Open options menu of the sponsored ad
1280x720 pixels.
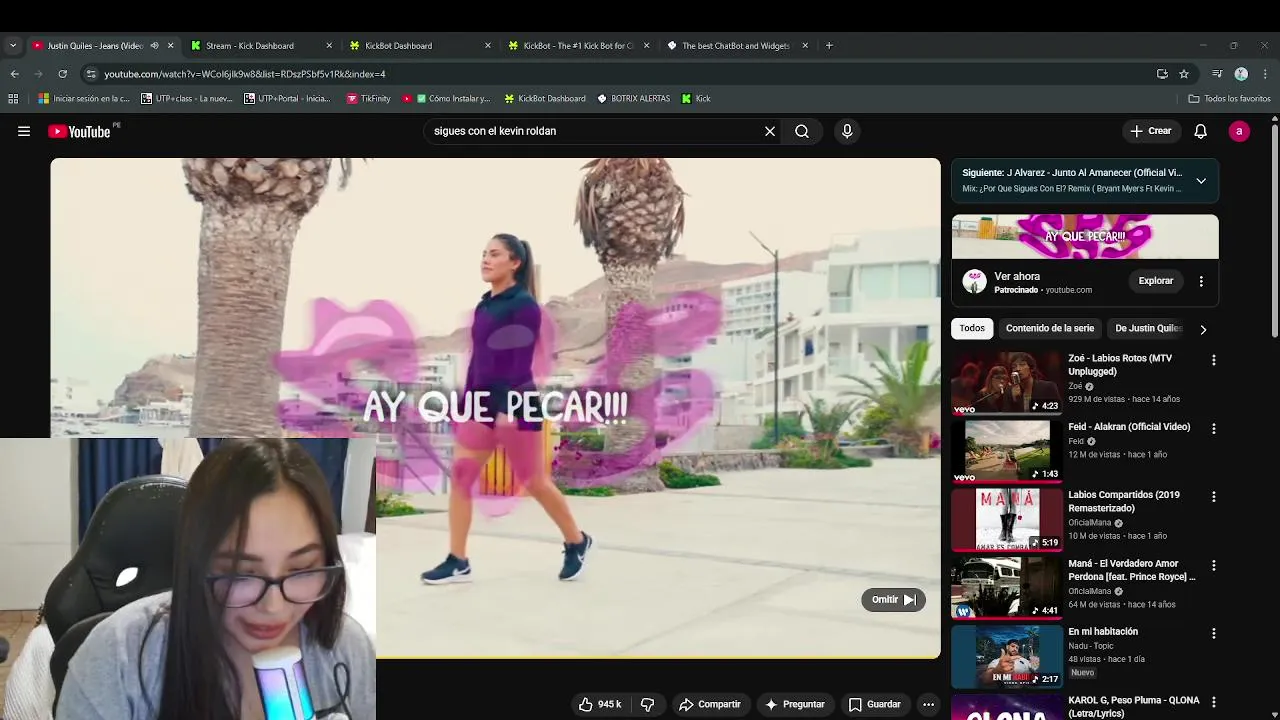click(1201, 281)
